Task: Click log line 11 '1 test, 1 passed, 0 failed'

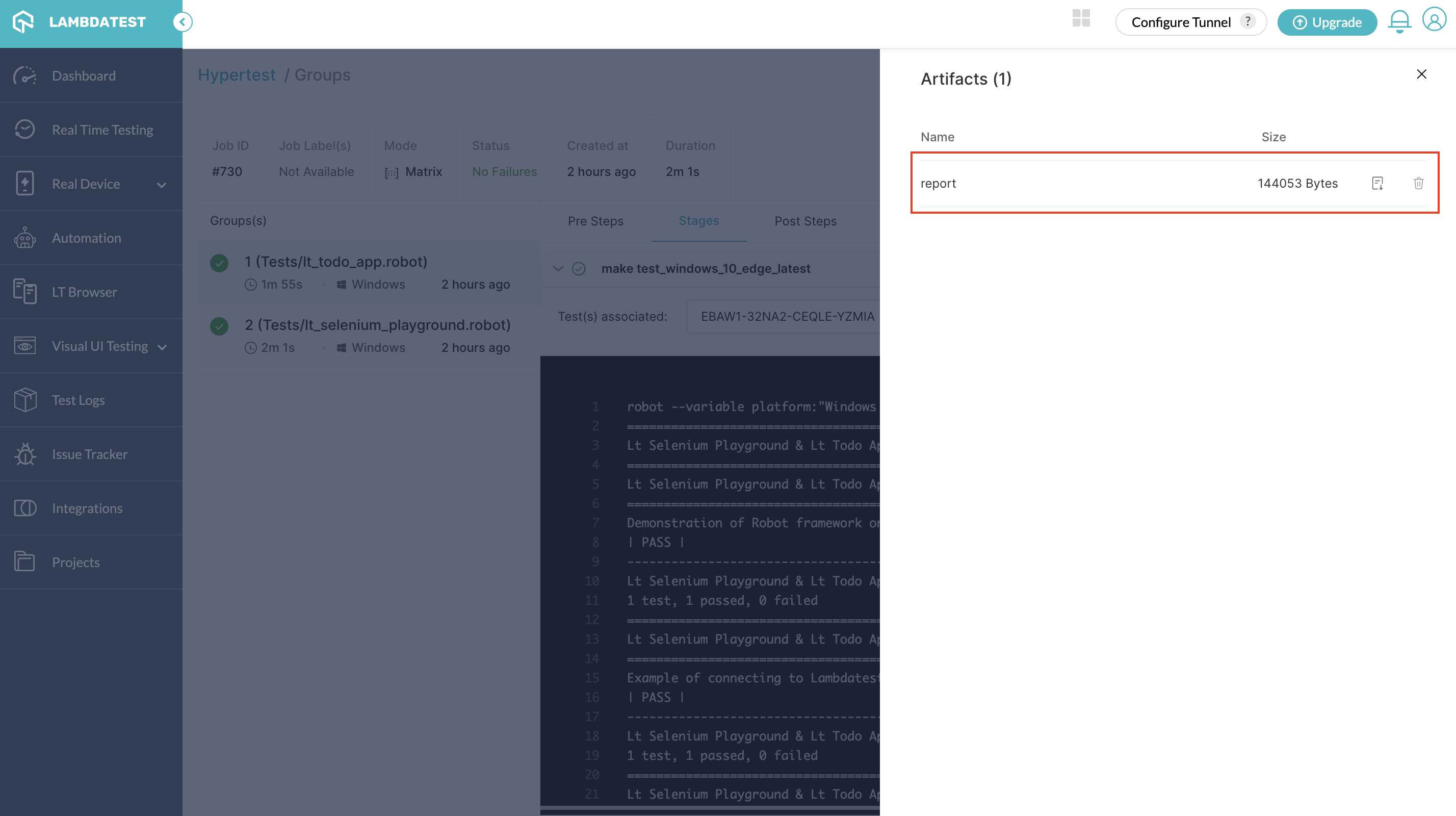Action: click(x=722, y=601)
